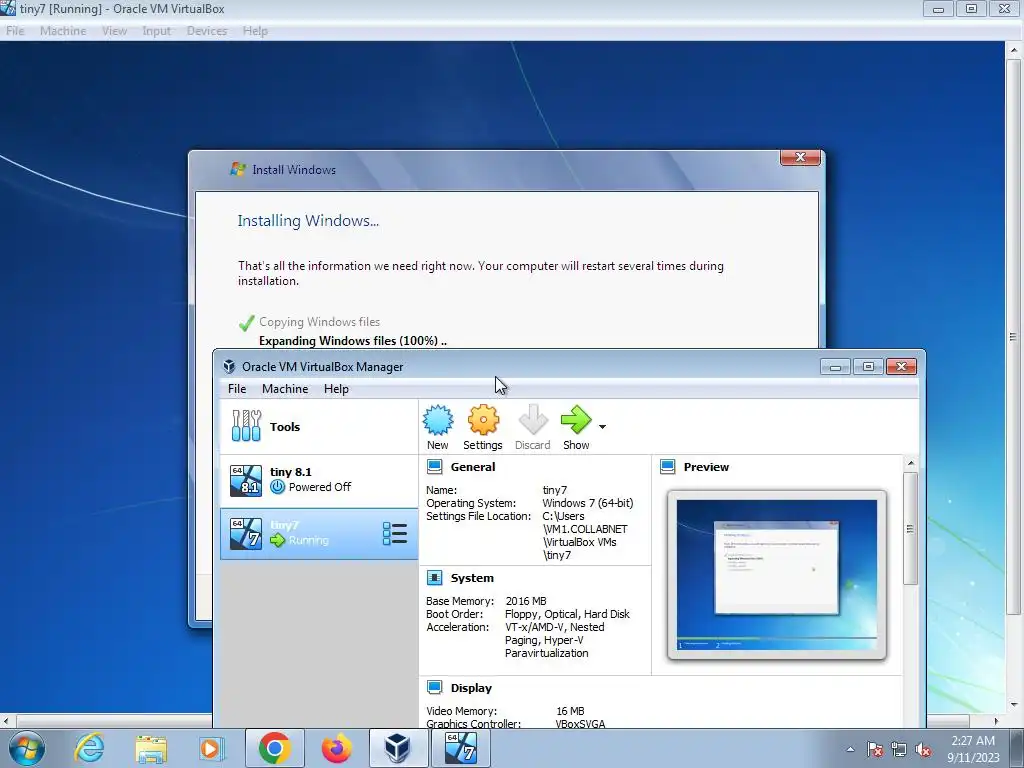Click Copying Windows files step text
The image size is (1024, 768).
click(319, 322)
